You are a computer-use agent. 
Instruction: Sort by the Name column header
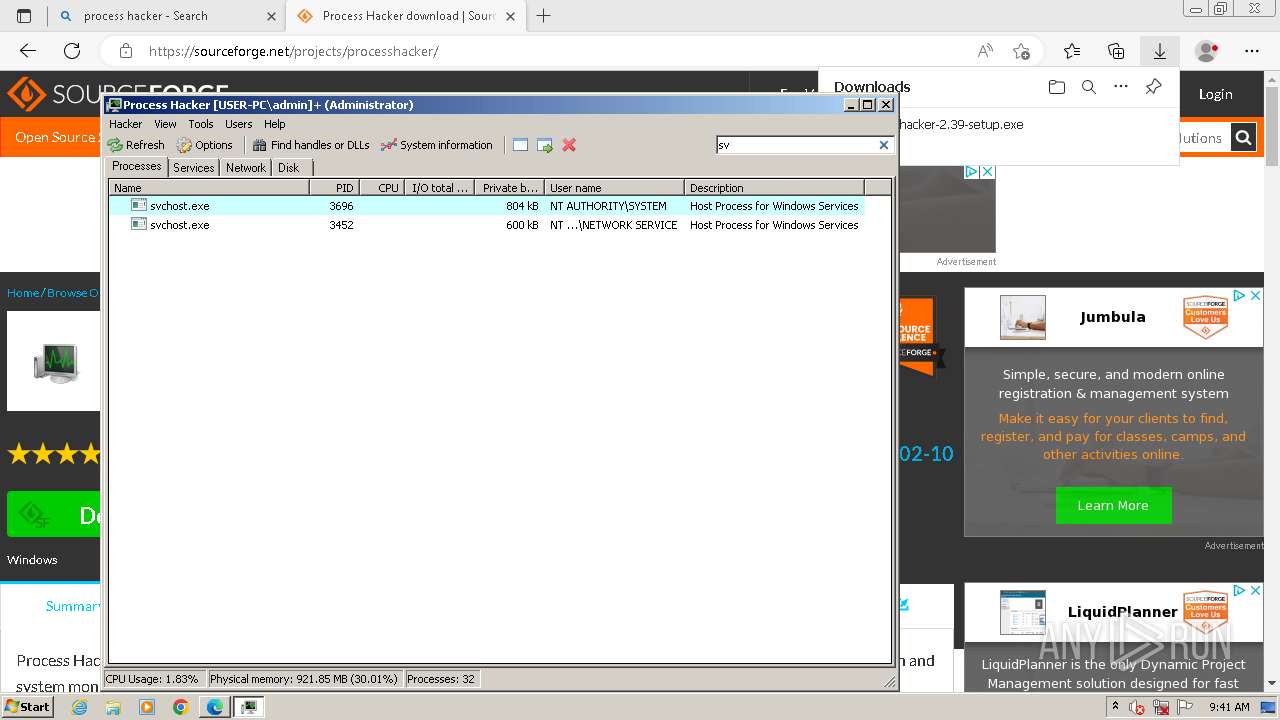pos(209,187)
